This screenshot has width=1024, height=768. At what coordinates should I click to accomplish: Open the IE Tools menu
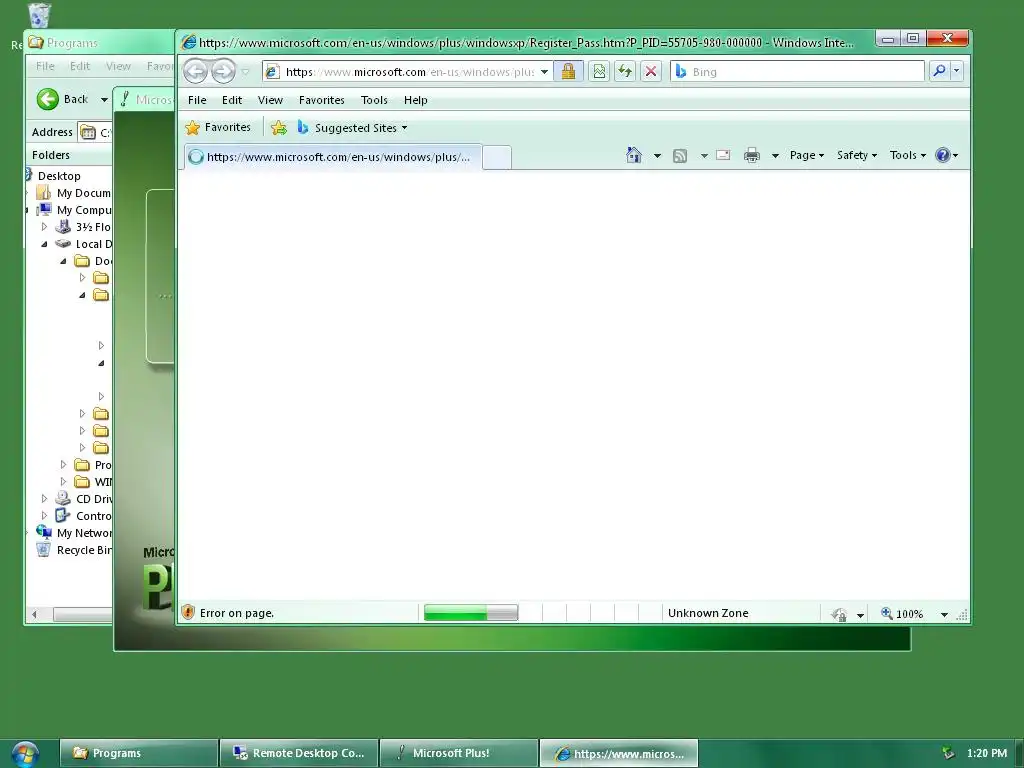[374, 100]
